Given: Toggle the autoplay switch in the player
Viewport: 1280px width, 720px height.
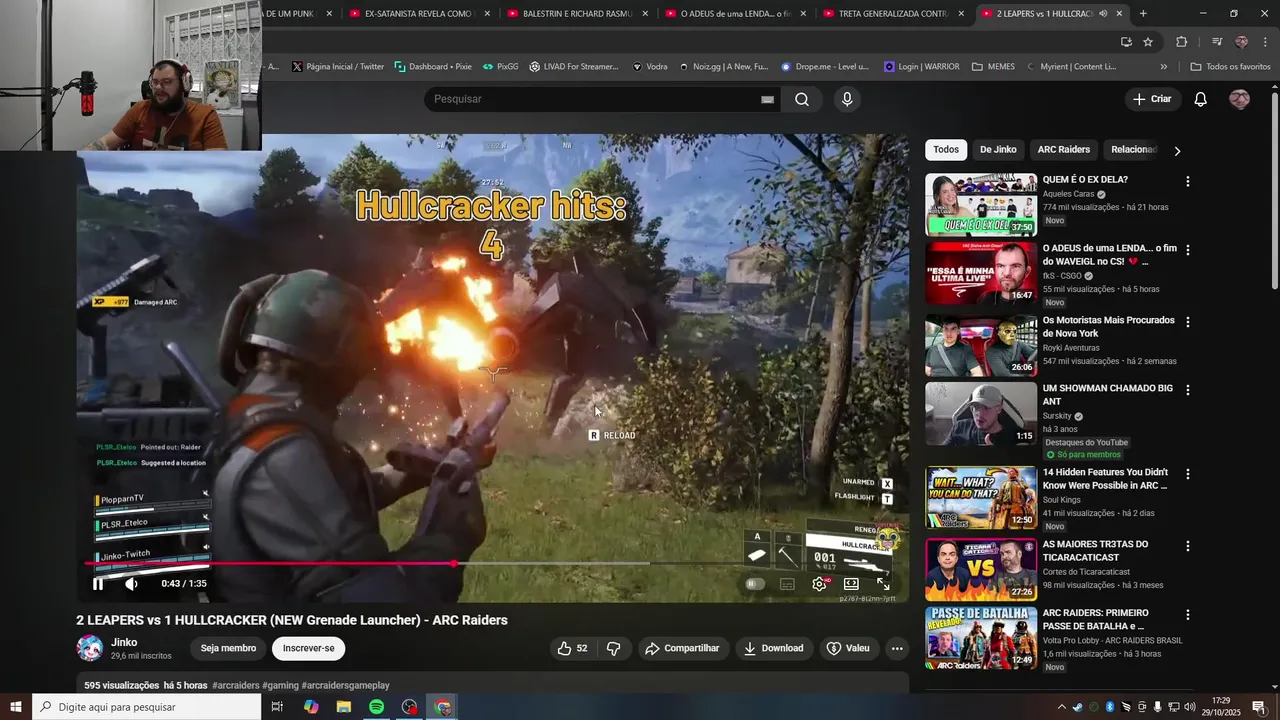Looking at the screenshot, I should (x=755, y=584).
